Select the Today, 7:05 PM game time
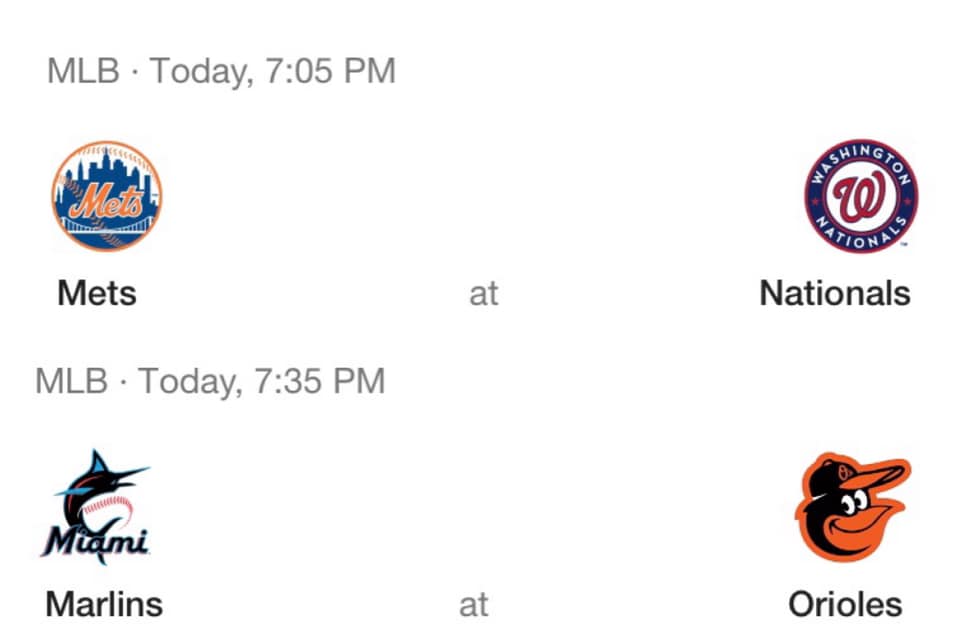This screenshot has width=960, height=640. coord(273,72)
